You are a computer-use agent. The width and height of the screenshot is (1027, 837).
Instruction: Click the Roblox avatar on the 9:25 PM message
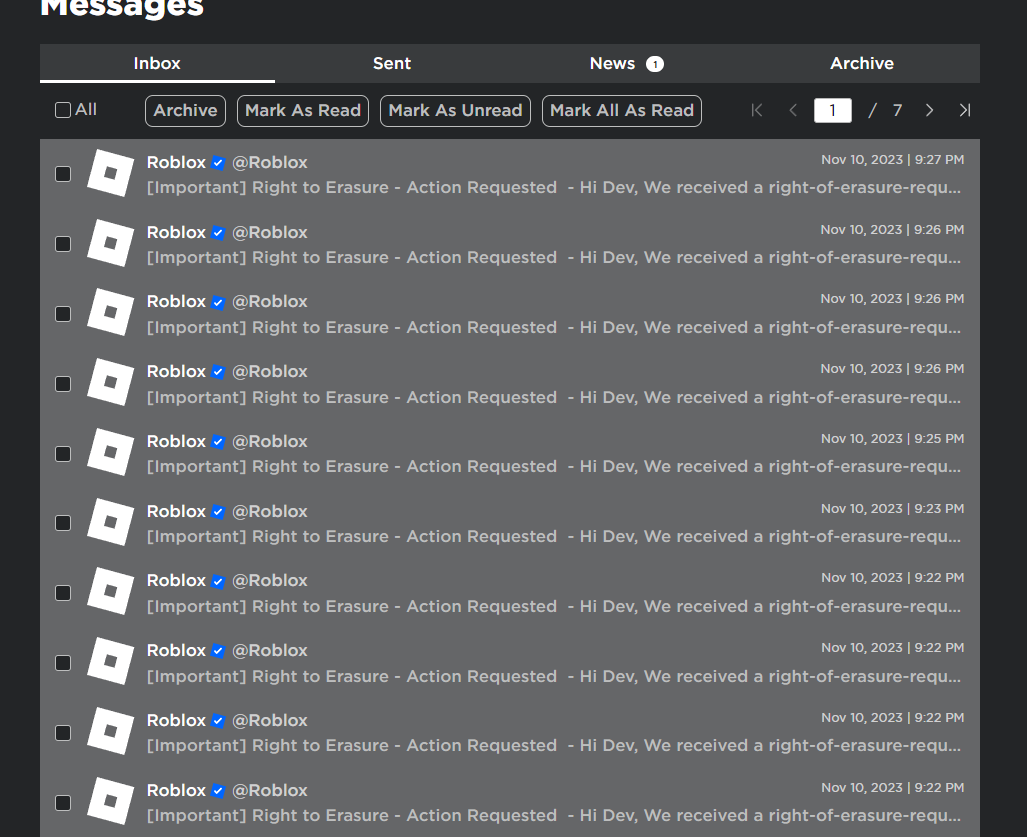pyautogui.click(x=111, y=452)
